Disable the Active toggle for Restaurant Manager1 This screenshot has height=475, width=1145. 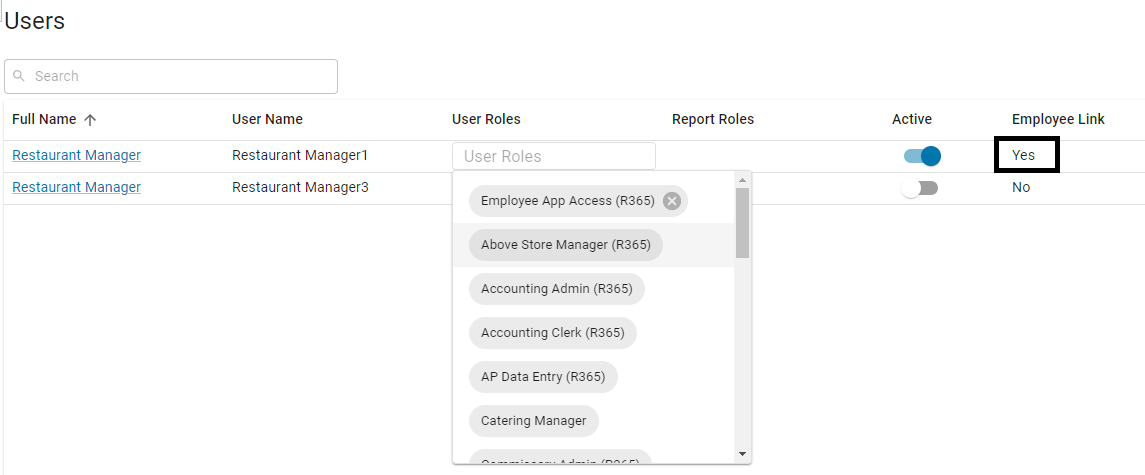click(x=922, y=156)
